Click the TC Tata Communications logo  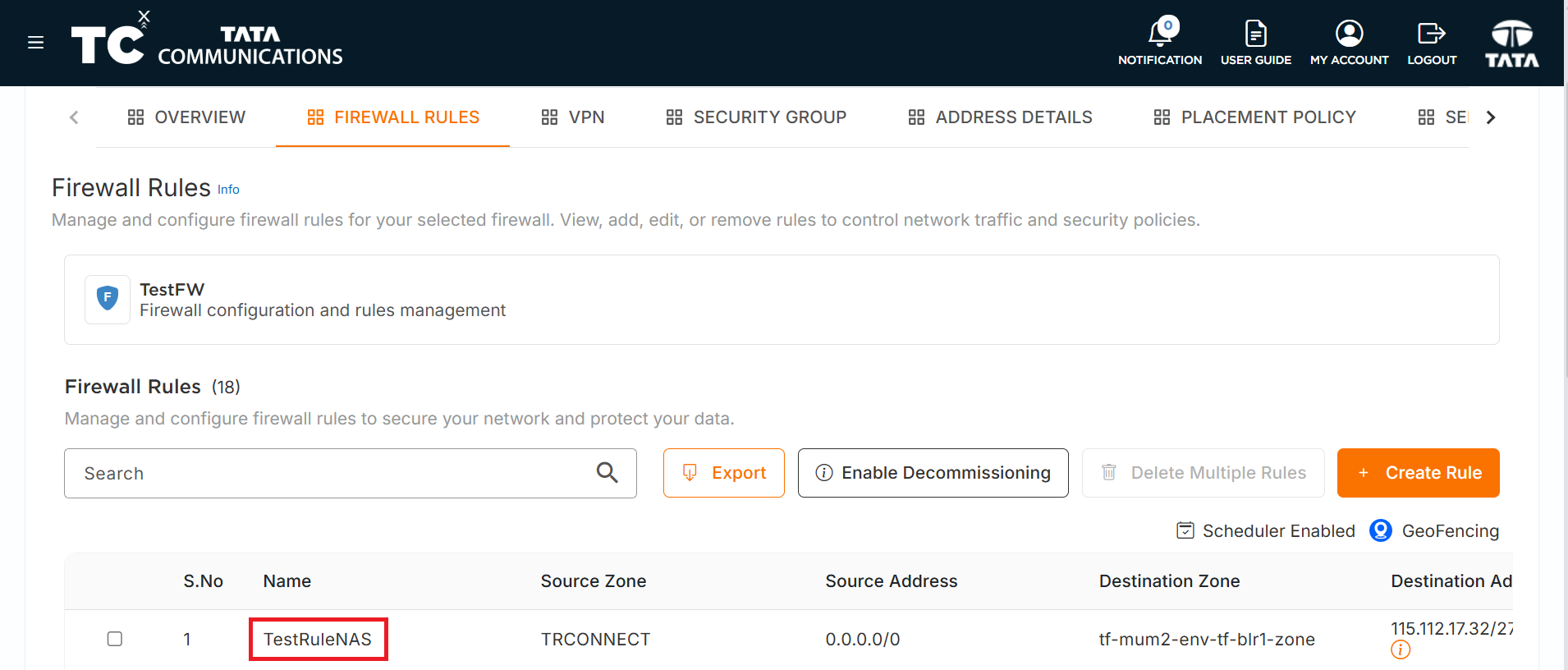pyautogui.click(x=207, y=39)
